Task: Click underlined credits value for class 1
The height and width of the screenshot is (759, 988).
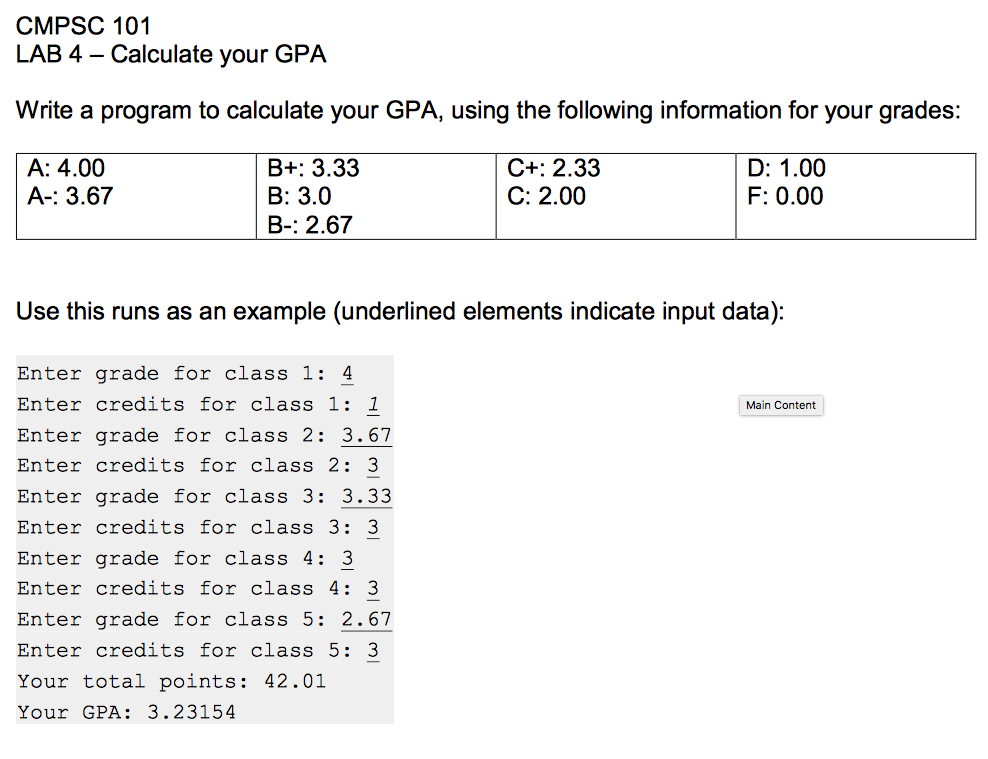Action: (x=373, y=405)
